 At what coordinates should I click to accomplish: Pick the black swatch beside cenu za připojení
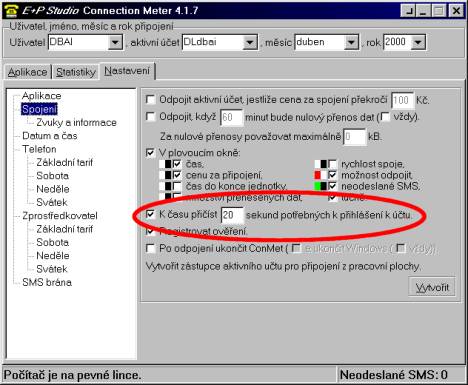(168, 175)
